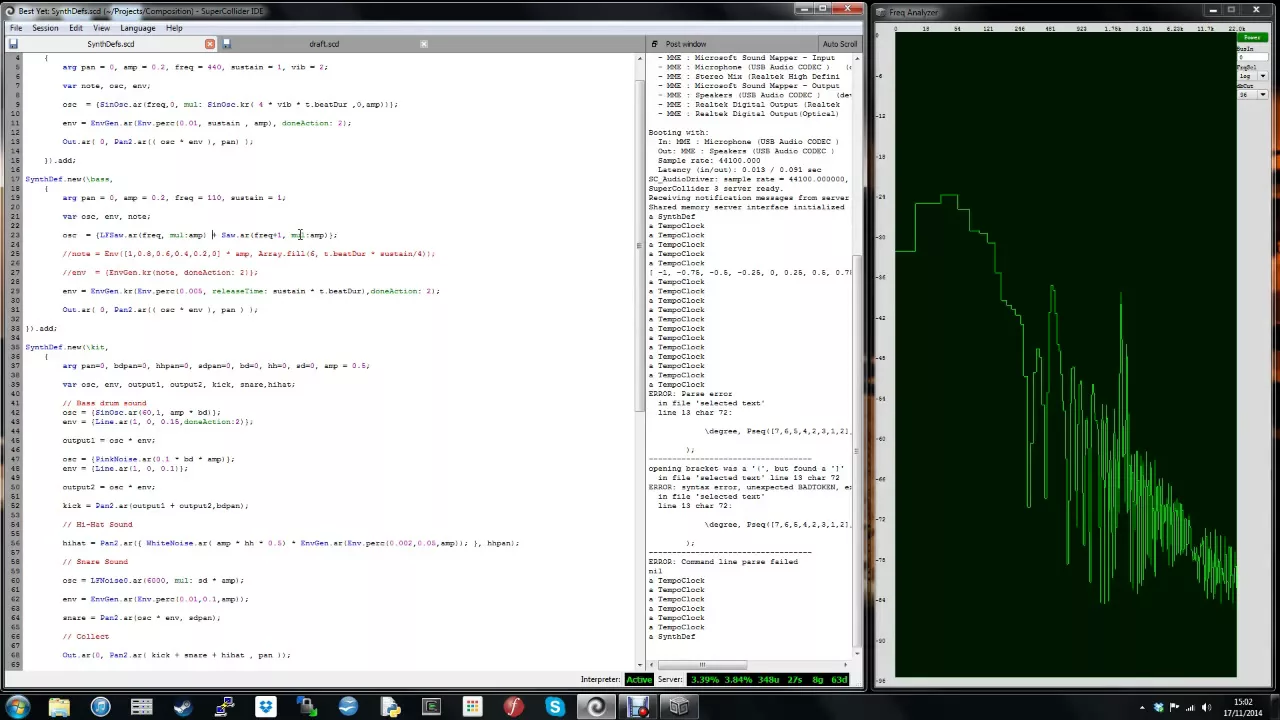Toggle Auto Scroll in Post window
This screenshot has width=1280, height=720.
839,44
